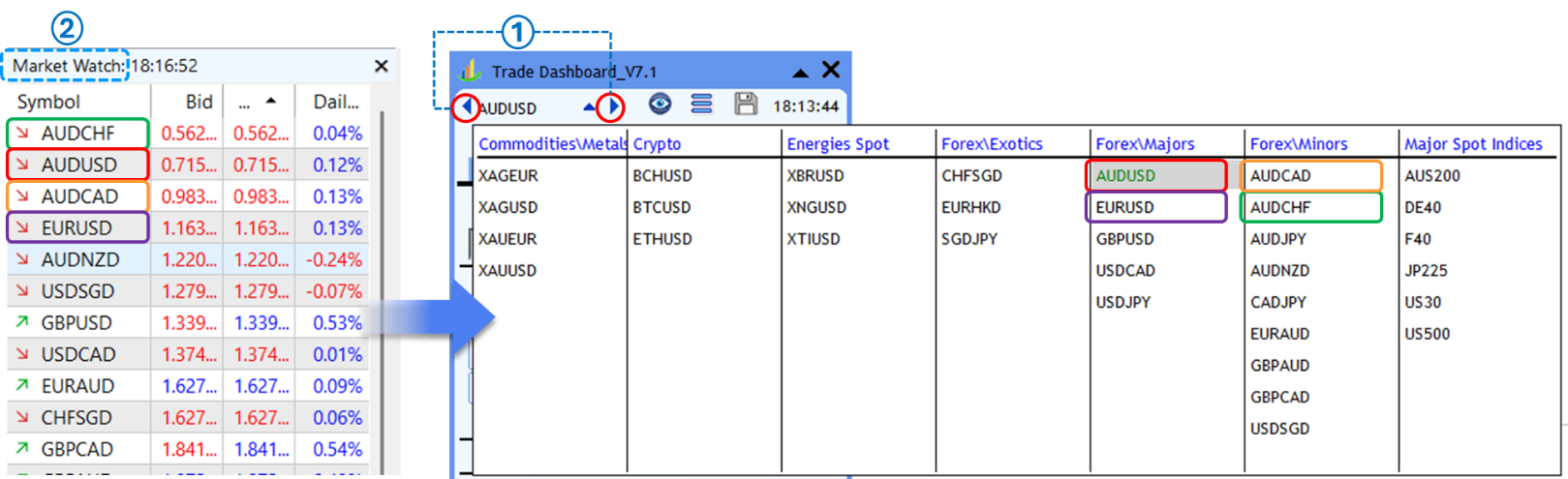This screenshot has height=479, width=1568.
Task: Select GBPCAD row in Market Watch
Action: click(188, 449)
